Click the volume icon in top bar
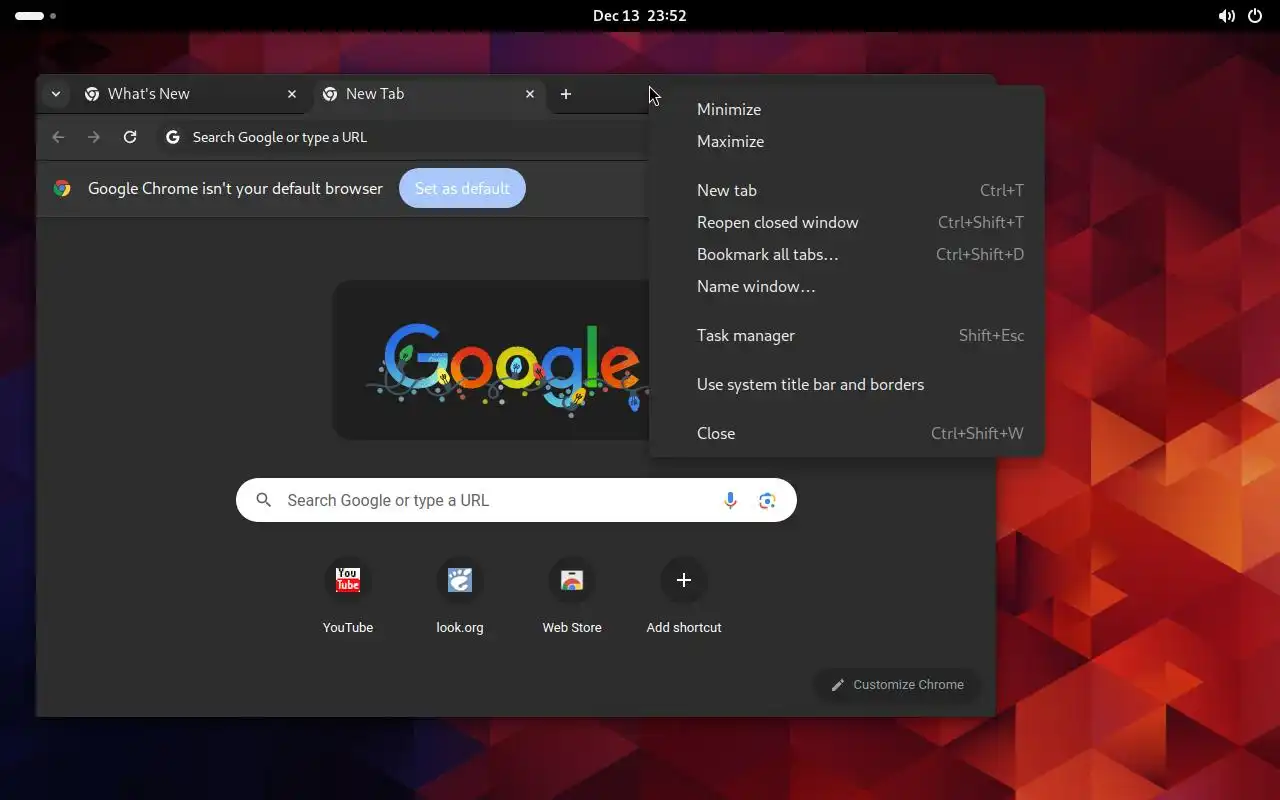This screenshot has width=1280, height=800. coord(1226,16)
